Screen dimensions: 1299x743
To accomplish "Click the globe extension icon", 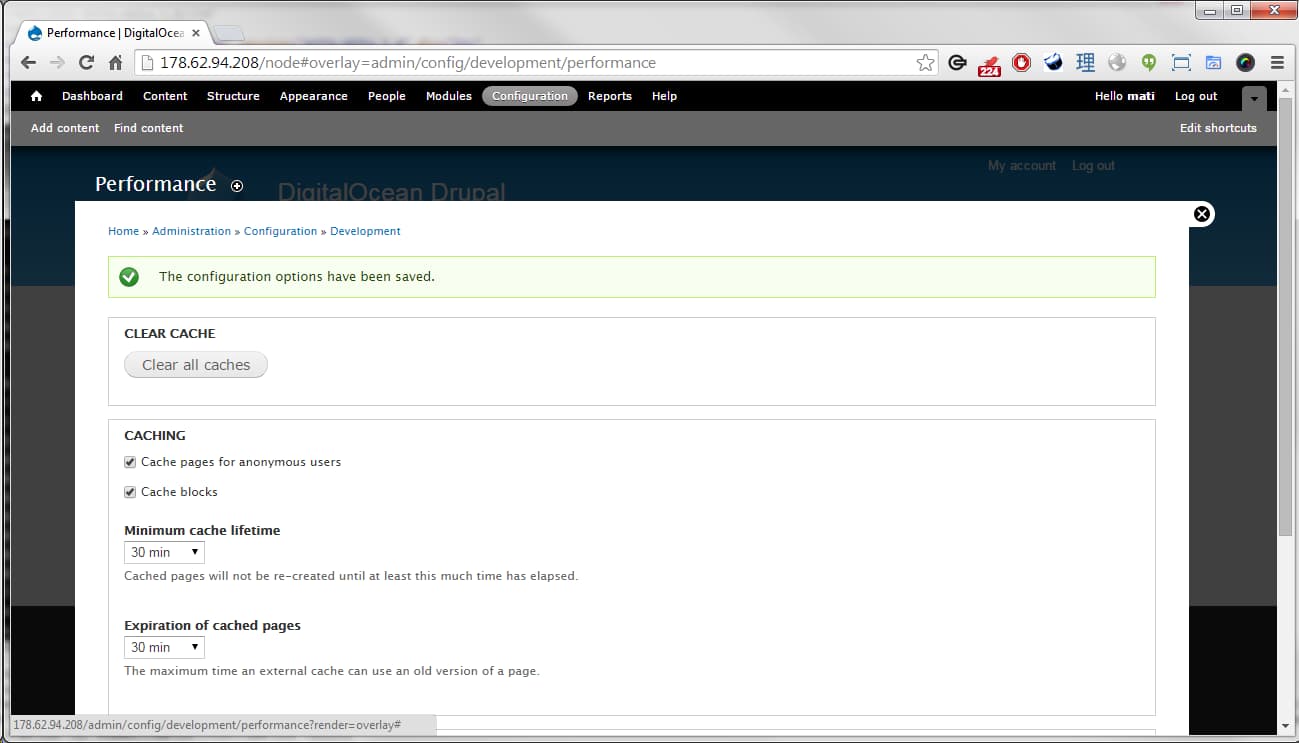I will [1117, 62].
